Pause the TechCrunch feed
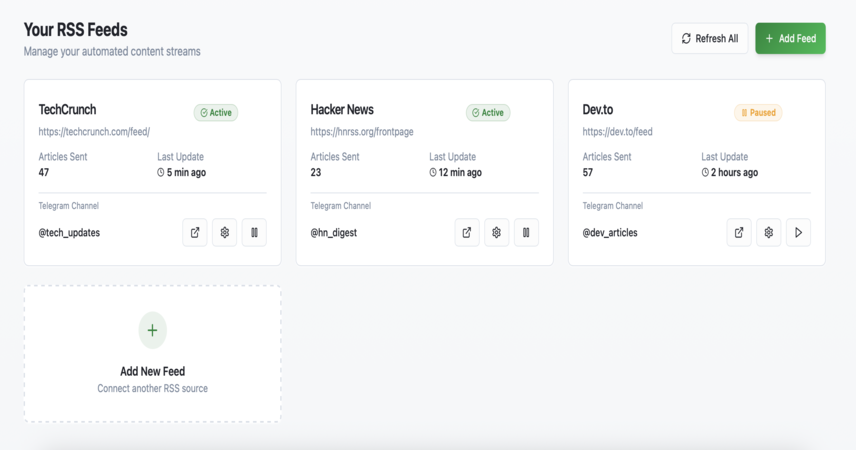856x450 pixels. pyautogui.click(x=254, y=233)
